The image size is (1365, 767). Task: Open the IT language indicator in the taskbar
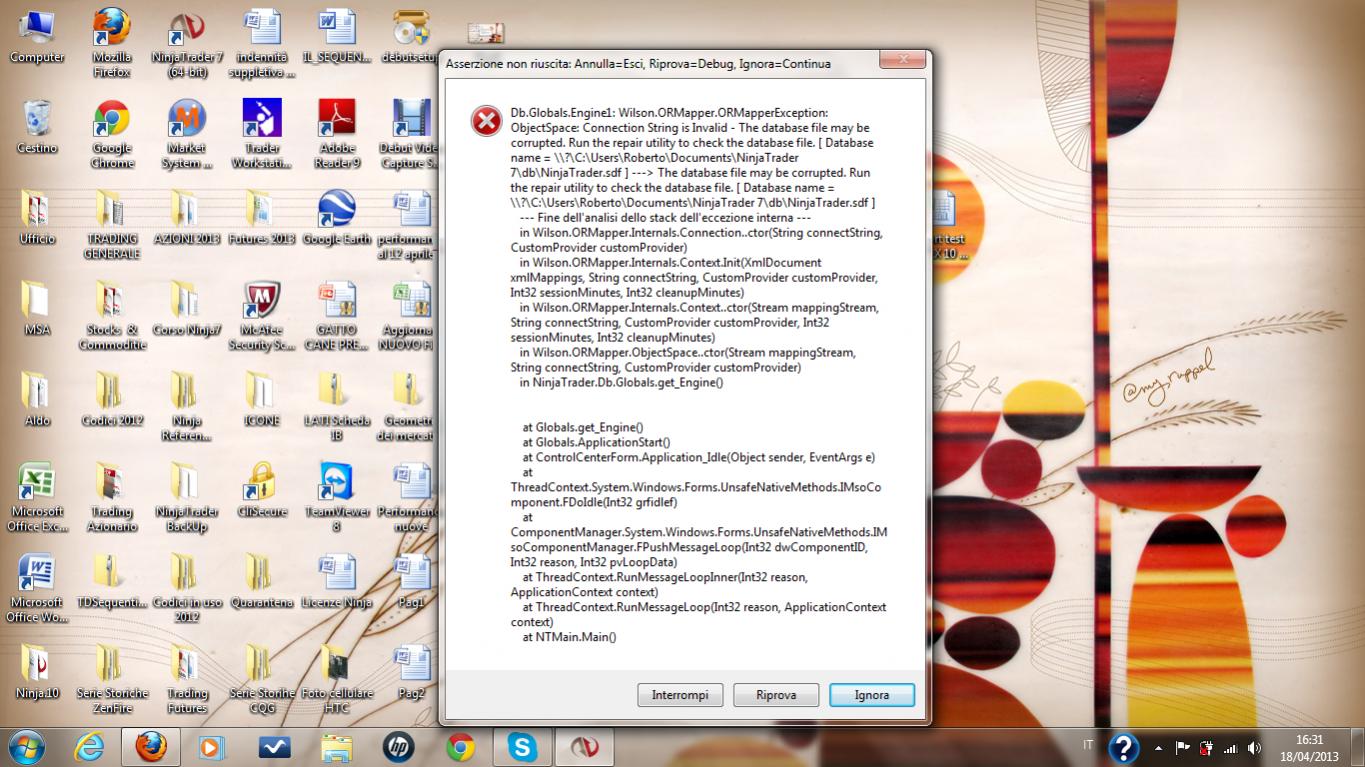tap(1087, 746)
